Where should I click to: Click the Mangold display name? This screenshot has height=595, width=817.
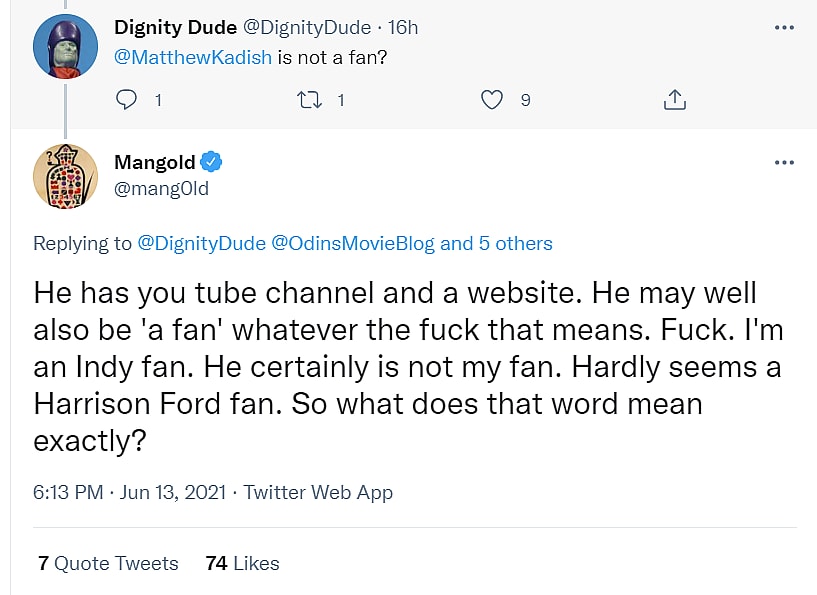click(x=155, y=163)
